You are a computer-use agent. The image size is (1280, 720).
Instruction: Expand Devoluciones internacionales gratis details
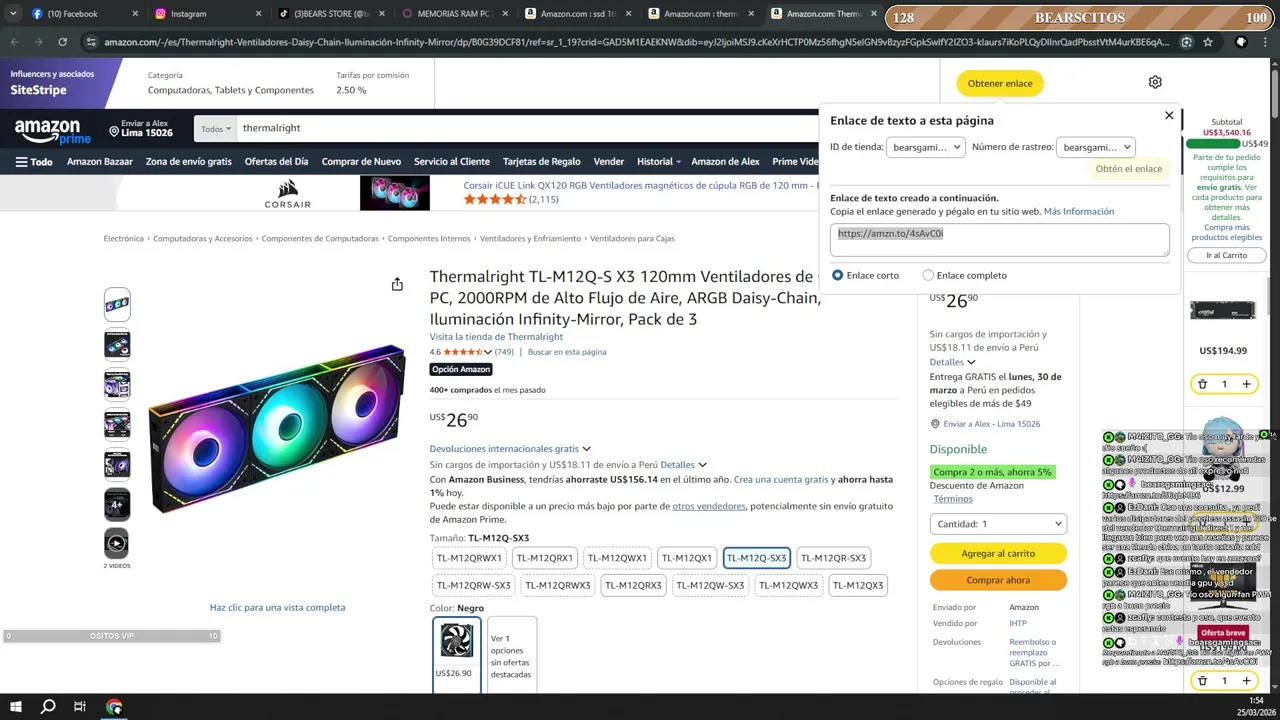coord(510,449)
